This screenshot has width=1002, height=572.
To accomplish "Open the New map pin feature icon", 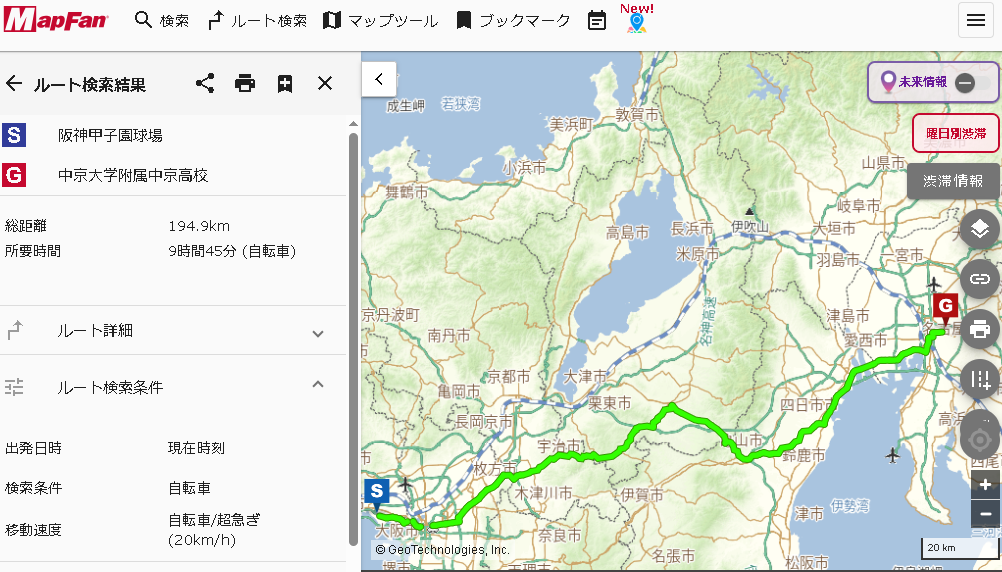I will 636,20.
